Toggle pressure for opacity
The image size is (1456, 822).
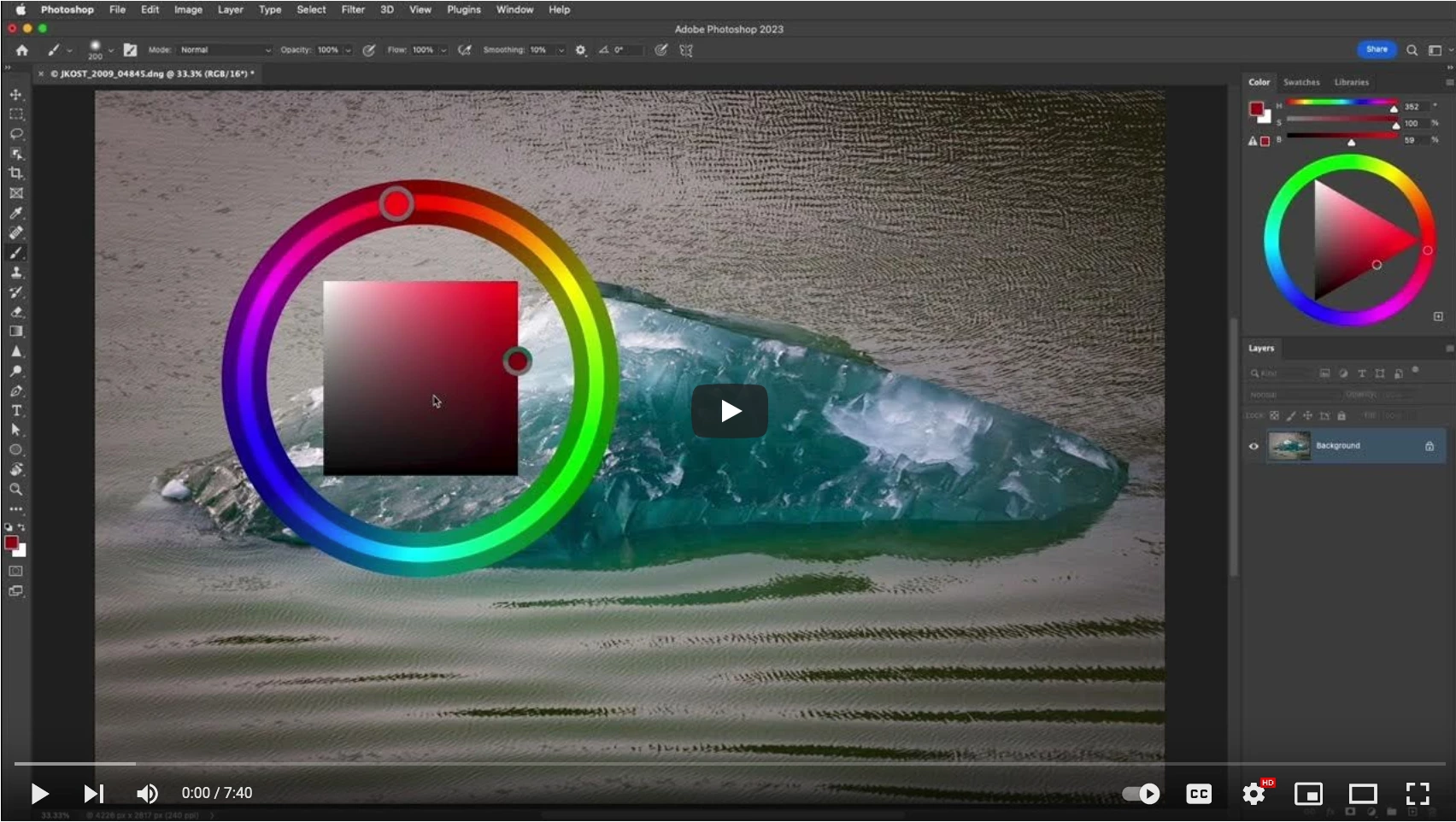point(369,50)
